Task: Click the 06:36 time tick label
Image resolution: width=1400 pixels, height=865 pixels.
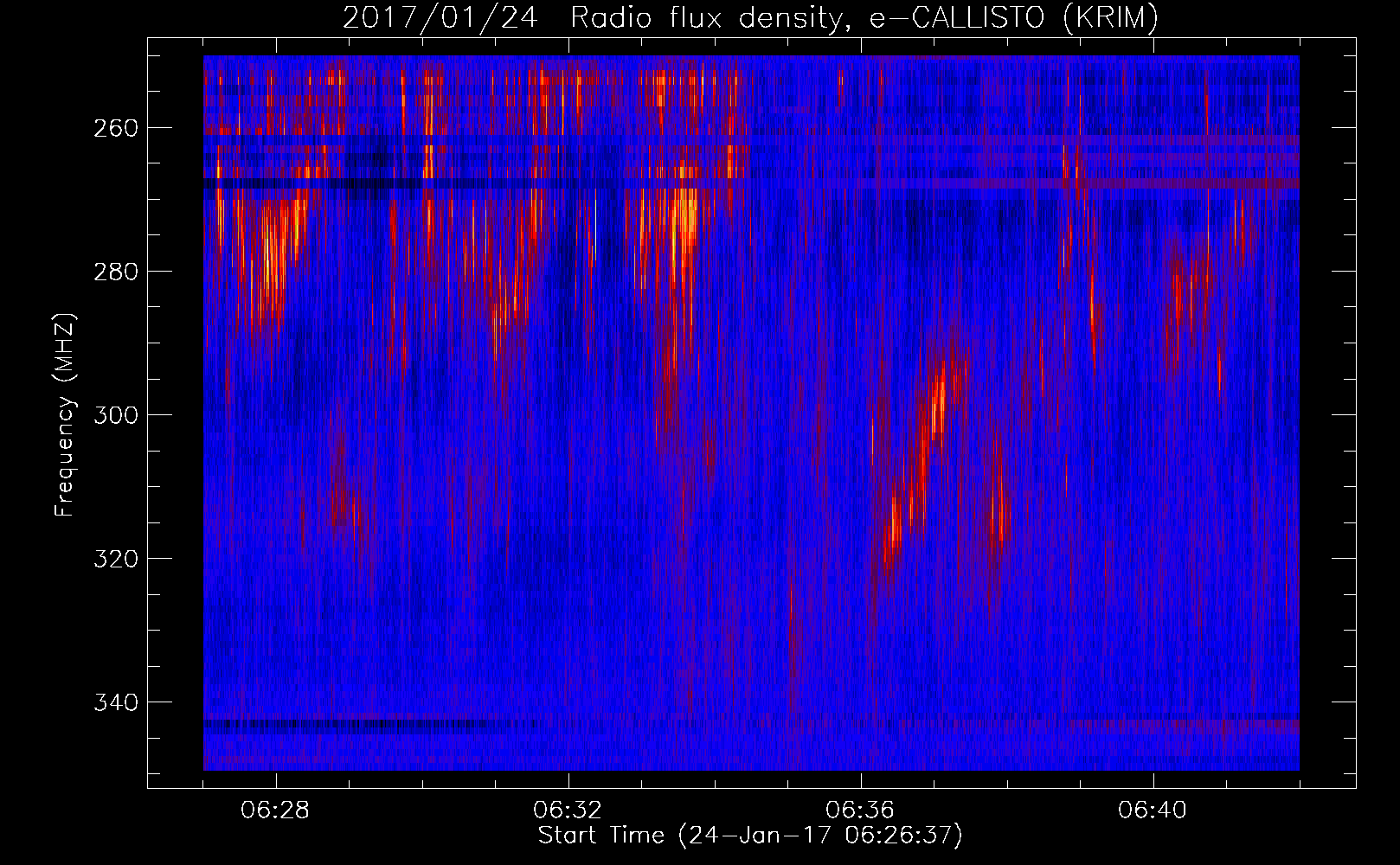Action: coord(860,811)
